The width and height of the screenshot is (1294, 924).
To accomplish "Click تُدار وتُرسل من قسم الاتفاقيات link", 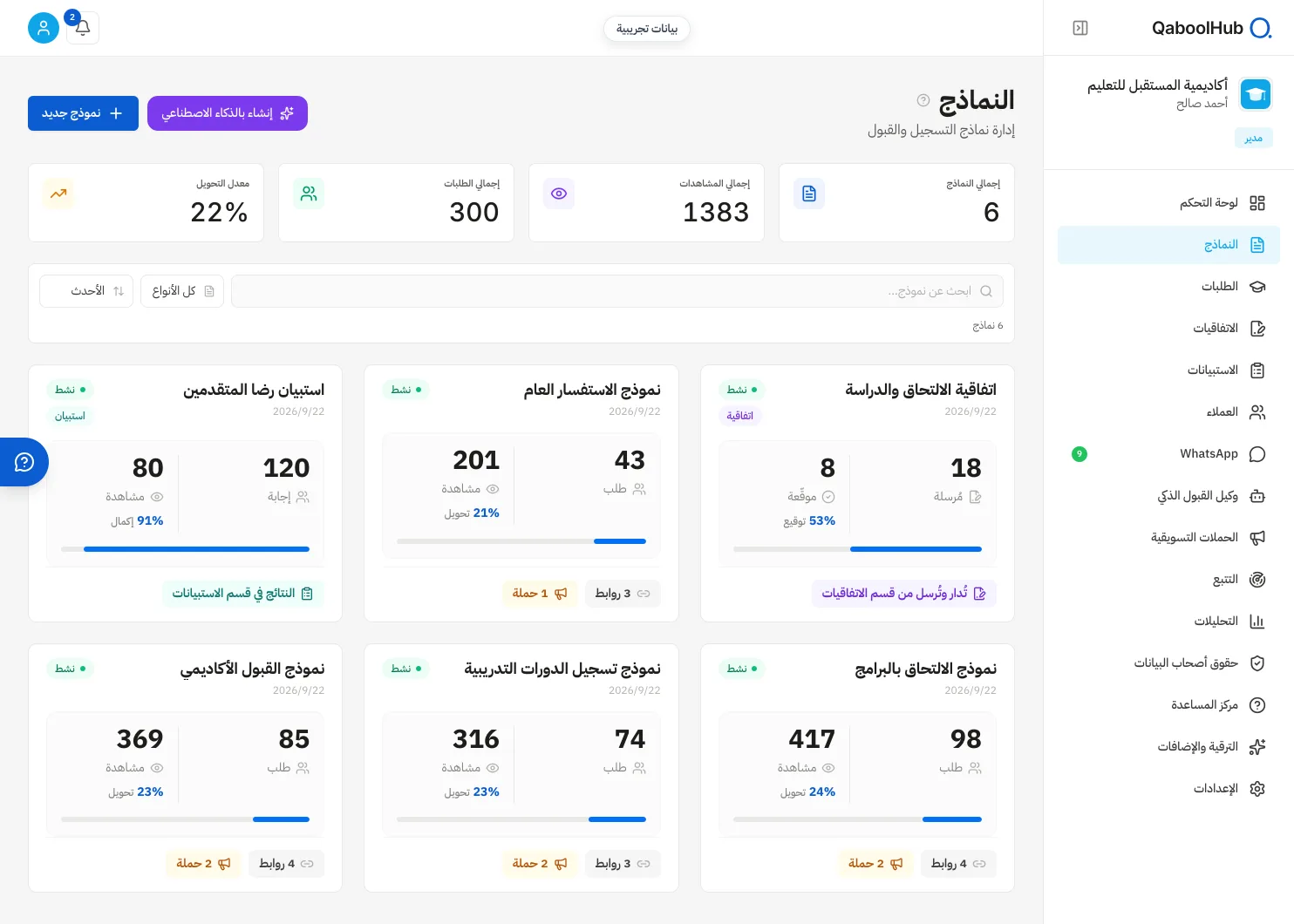I will 904,594.
